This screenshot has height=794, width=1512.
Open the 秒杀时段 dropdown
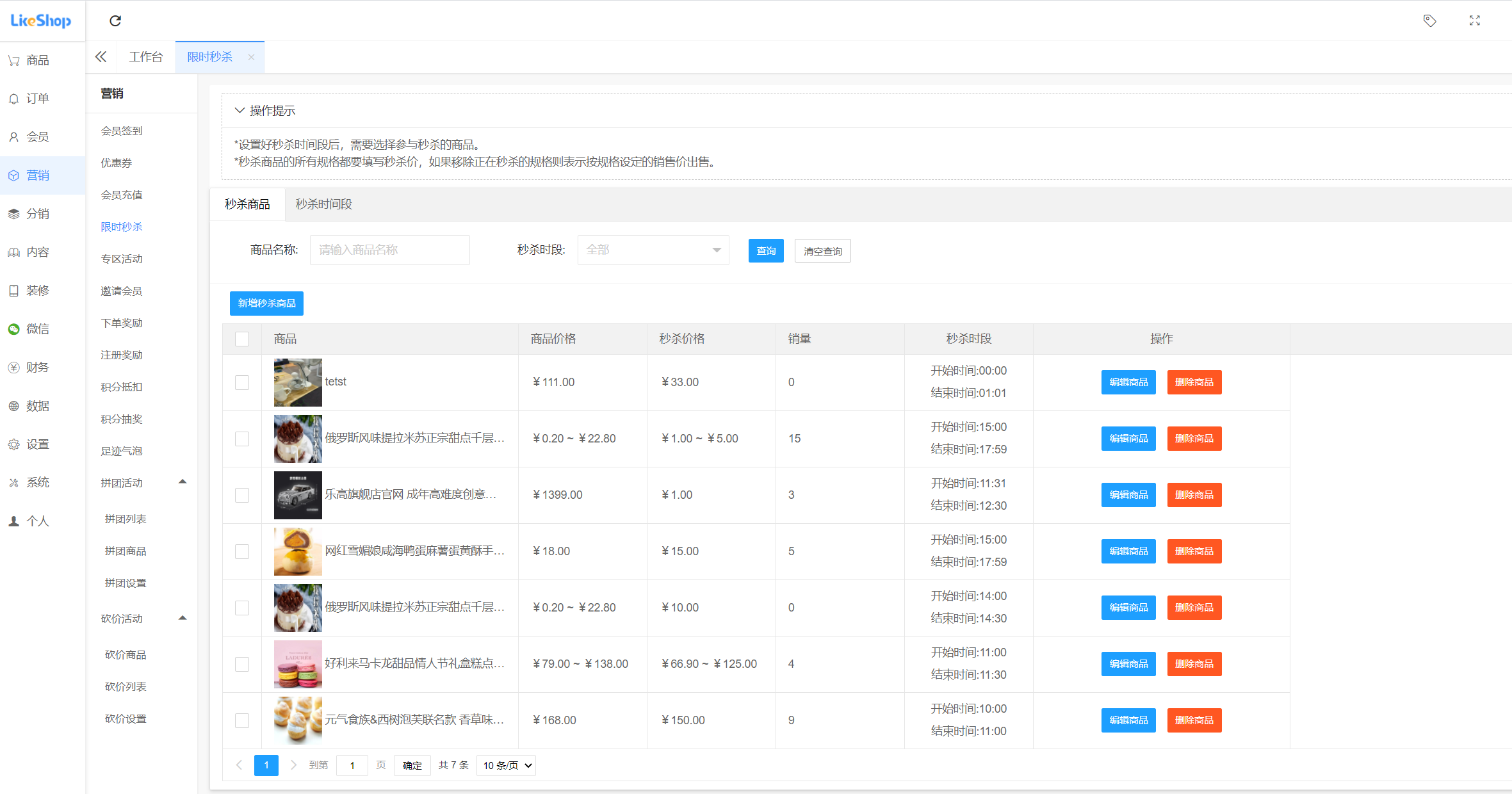coord(653,250)
